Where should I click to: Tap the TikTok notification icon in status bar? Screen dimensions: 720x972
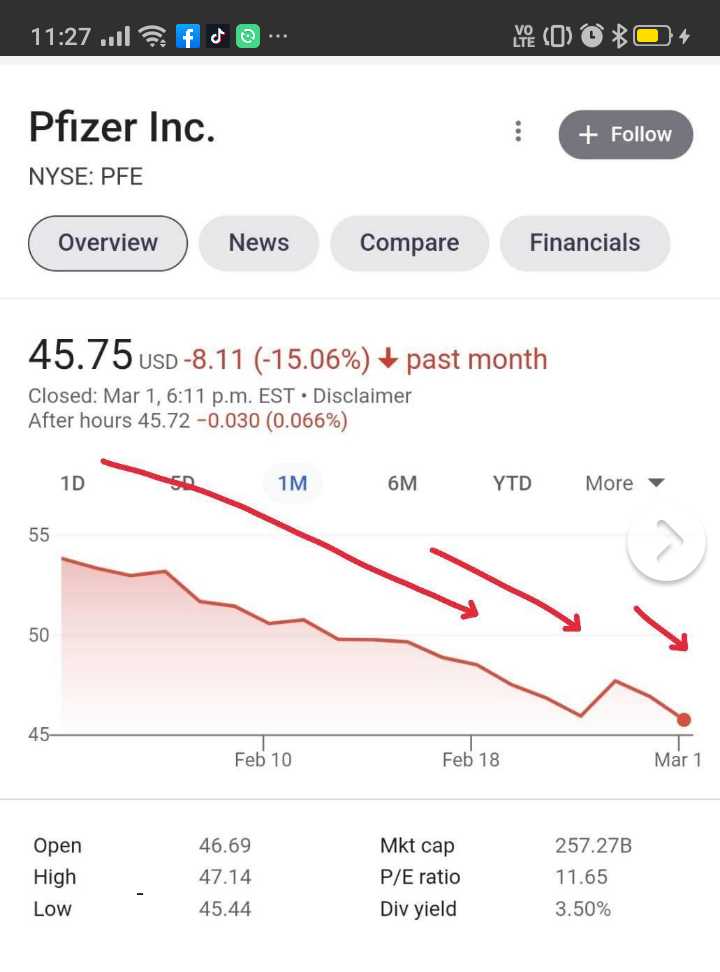click(x=217, y=36)
